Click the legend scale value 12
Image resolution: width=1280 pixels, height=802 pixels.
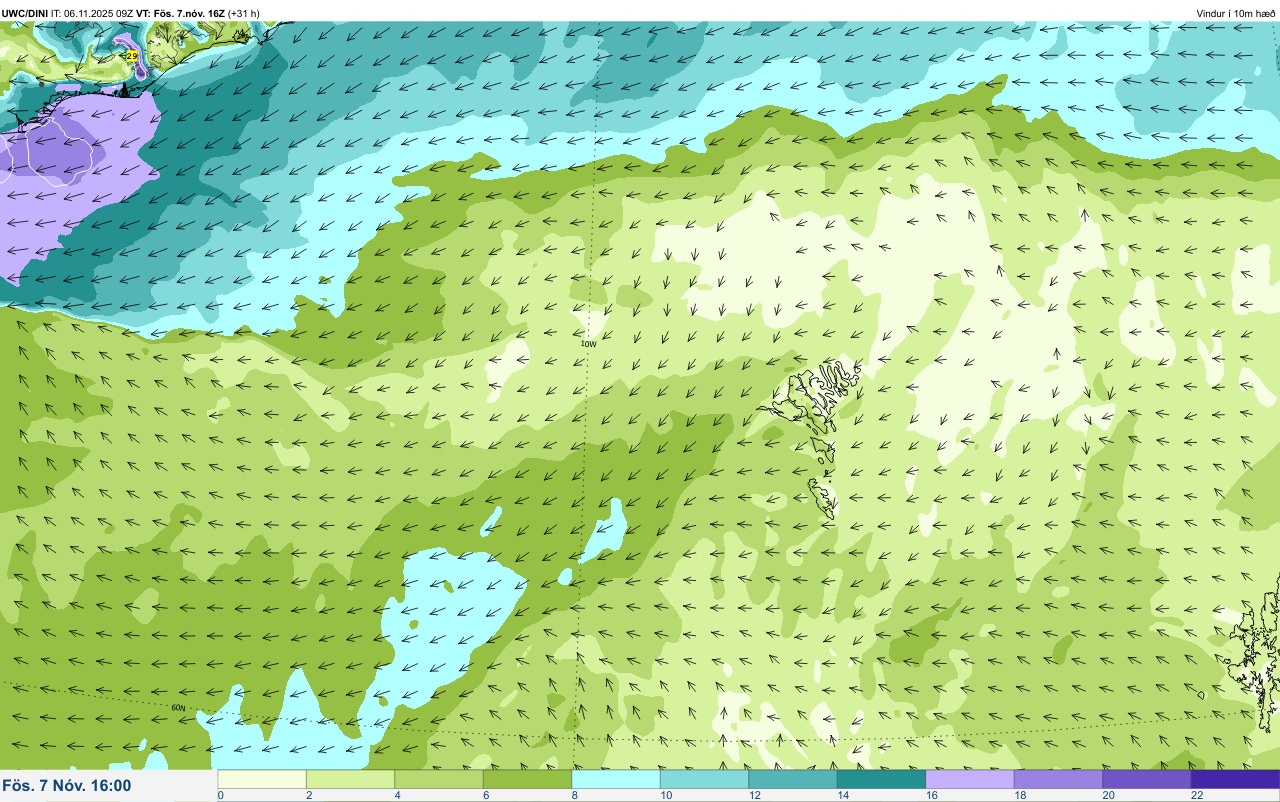coord(754,795)
